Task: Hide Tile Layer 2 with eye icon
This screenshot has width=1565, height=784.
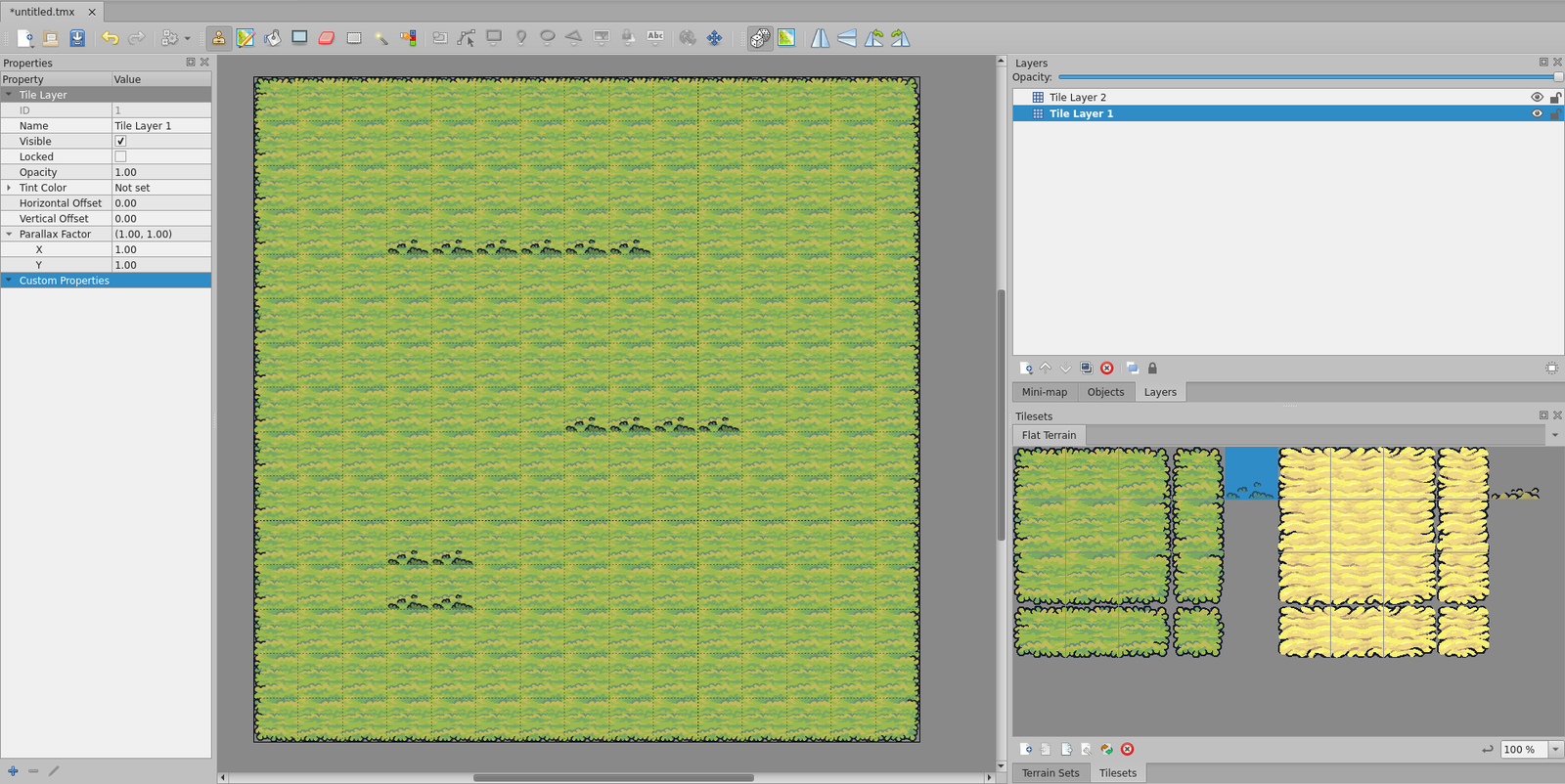Action: (1537, 98)
